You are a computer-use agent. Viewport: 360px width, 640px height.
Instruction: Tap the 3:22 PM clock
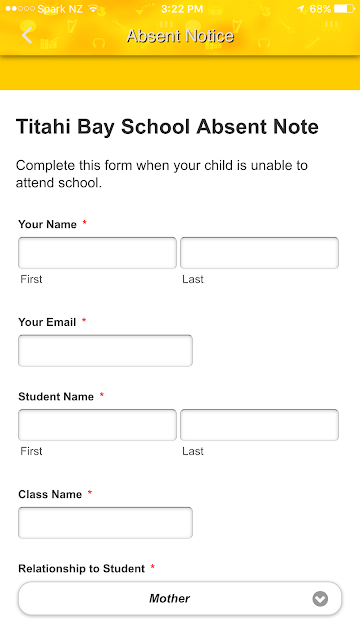click(182, 9)
